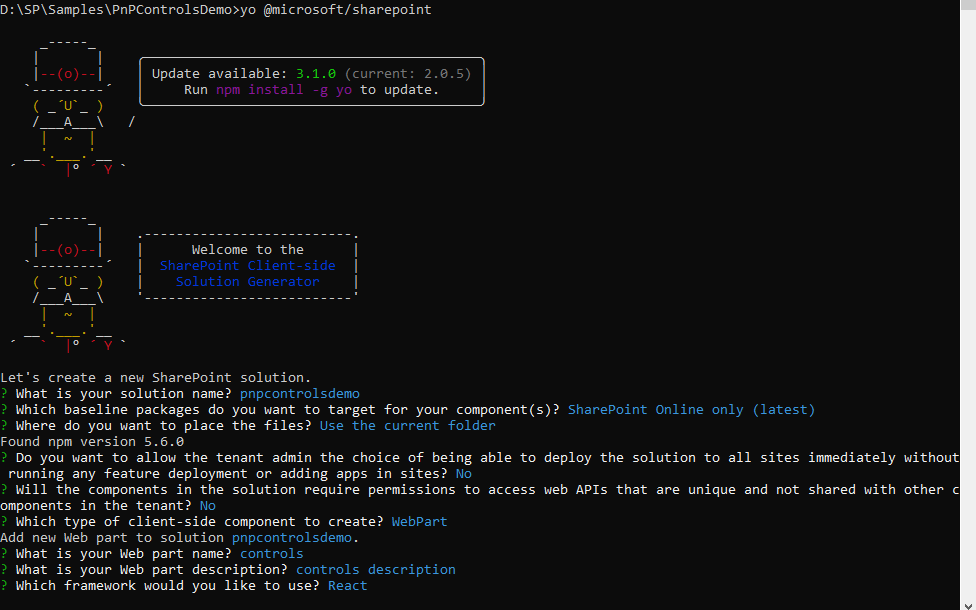976x610 pixels.
Task: Click the No answer for web API permissions
Action: click(x=207, y=505)
